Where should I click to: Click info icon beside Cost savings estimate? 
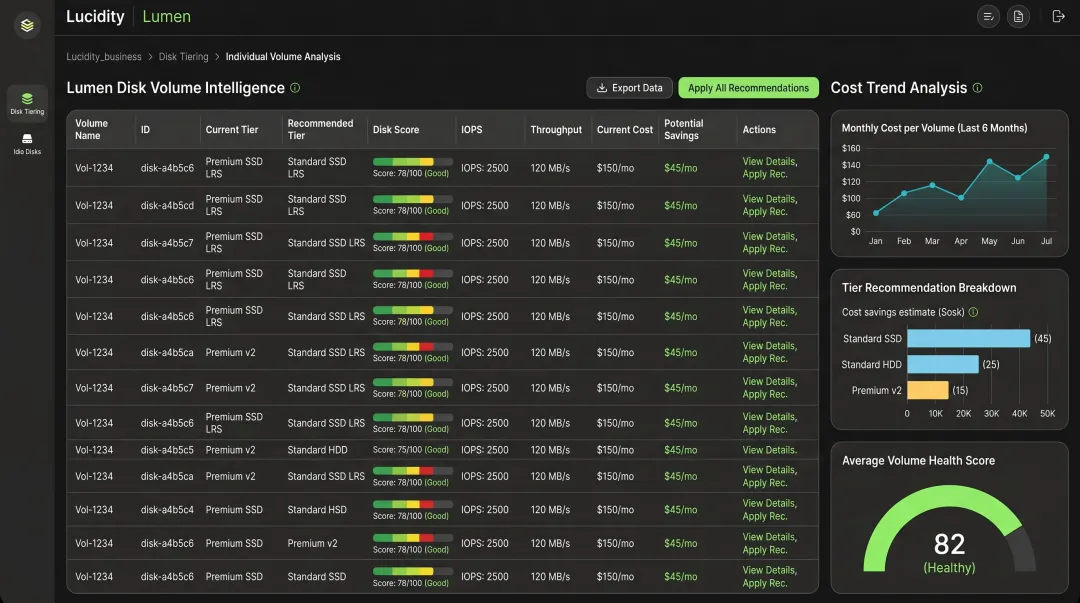973,312
